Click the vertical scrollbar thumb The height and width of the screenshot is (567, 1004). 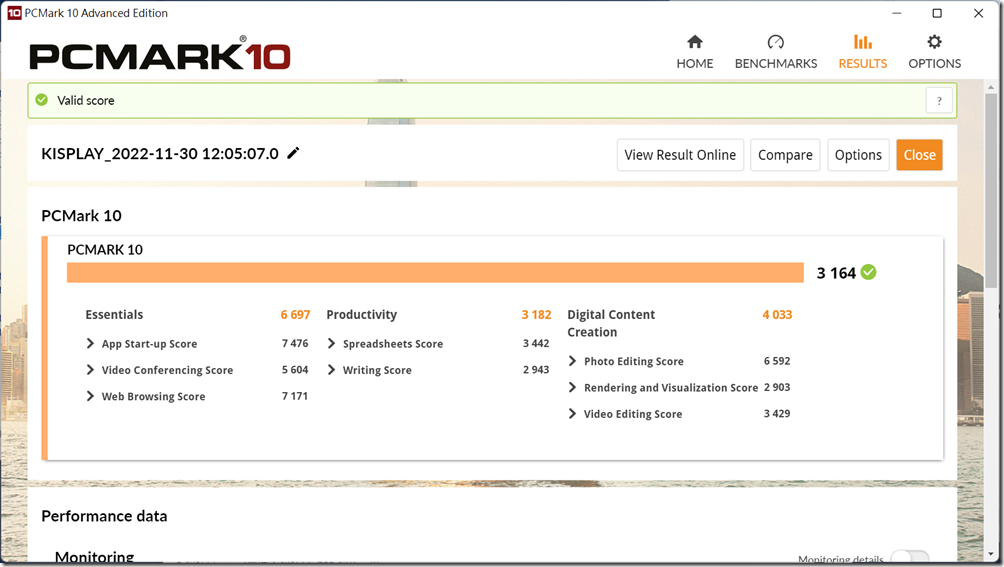point(991,192)
